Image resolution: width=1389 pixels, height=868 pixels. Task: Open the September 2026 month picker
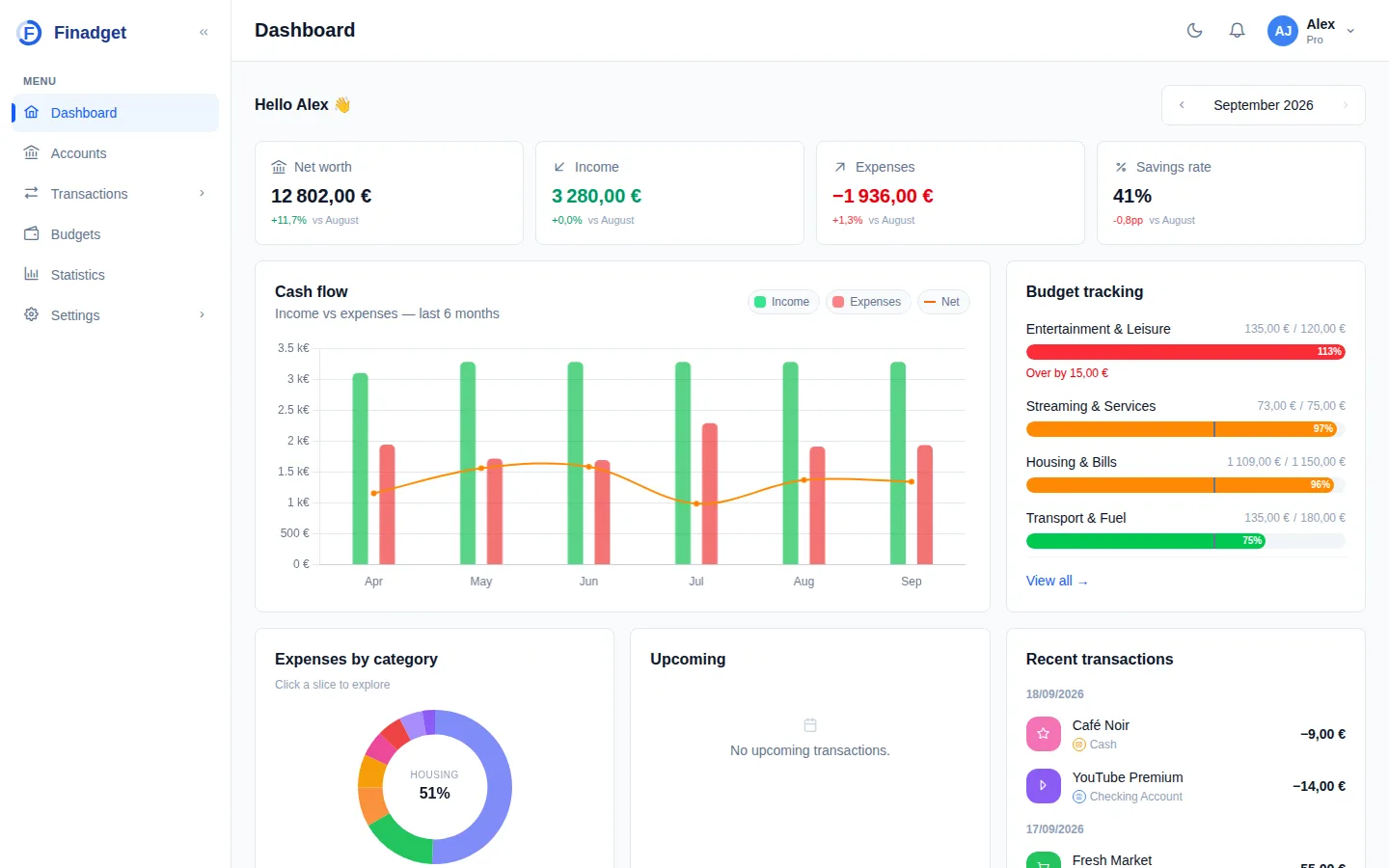point(1264,105)
